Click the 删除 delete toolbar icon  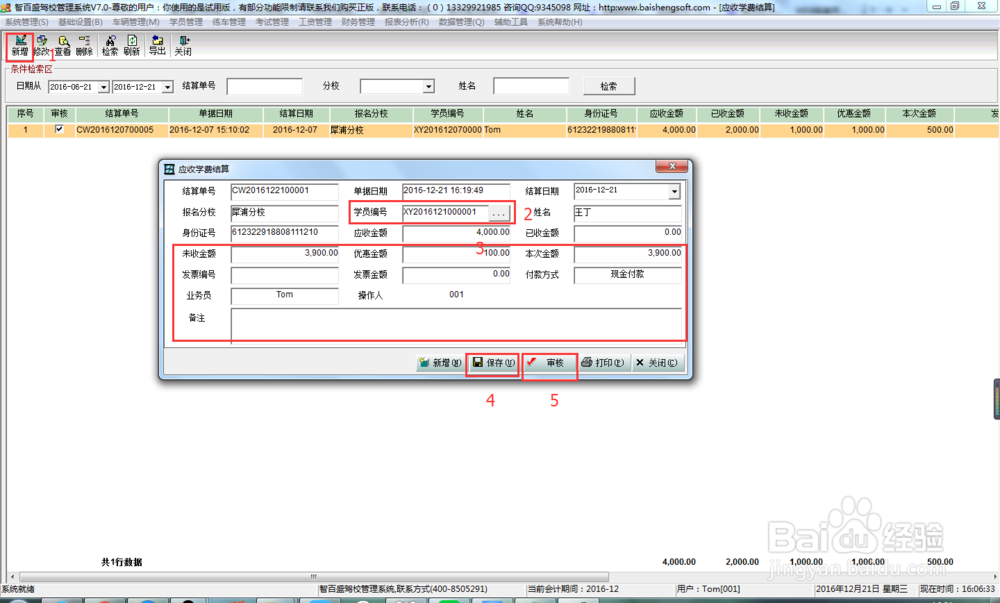pyautogui.click(x=84, y=45)
